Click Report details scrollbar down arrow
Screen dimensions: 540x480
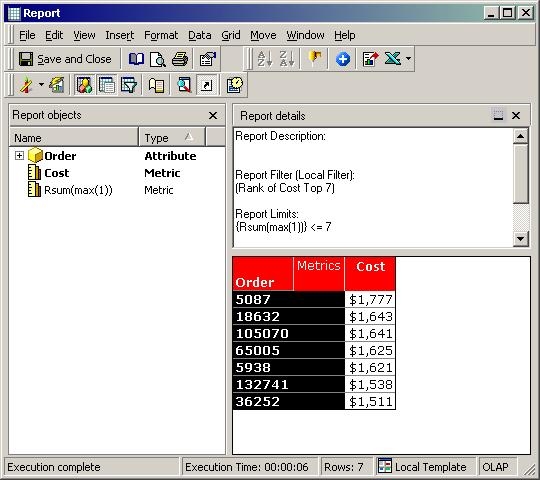pos(520,239)
